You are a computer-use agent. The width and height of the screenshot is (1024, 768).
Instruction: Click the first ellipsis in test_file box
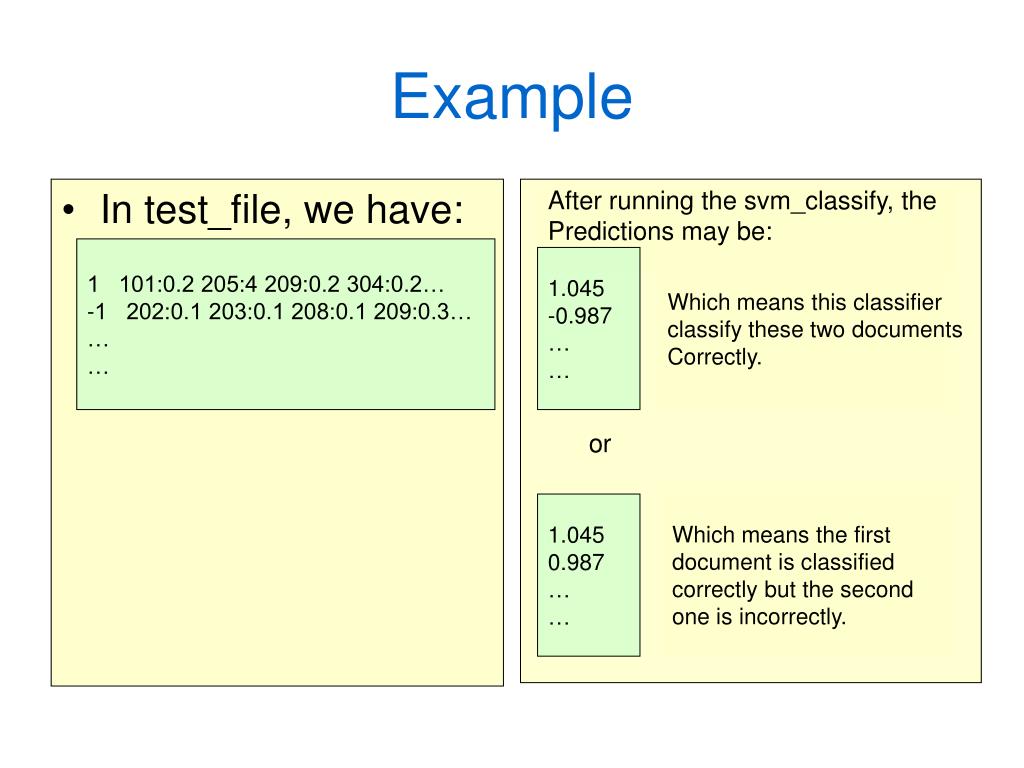[x=98, y=344]
